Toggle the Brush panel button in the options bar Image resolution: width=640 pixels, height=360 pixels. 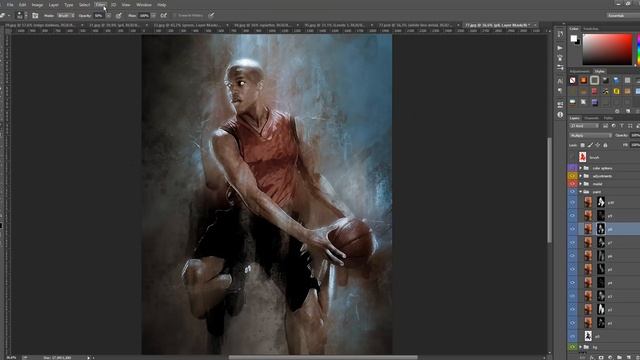point(35,16)
